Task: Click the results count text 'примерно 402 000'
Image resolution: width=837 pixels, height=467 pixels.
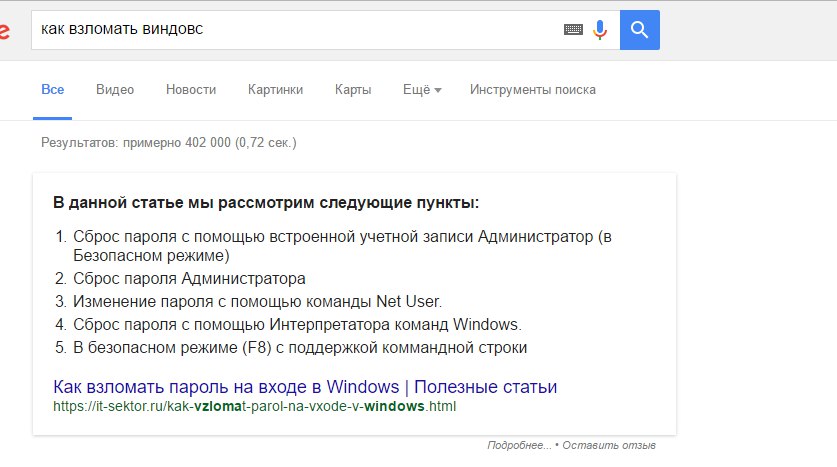Action: pos(177,143)
